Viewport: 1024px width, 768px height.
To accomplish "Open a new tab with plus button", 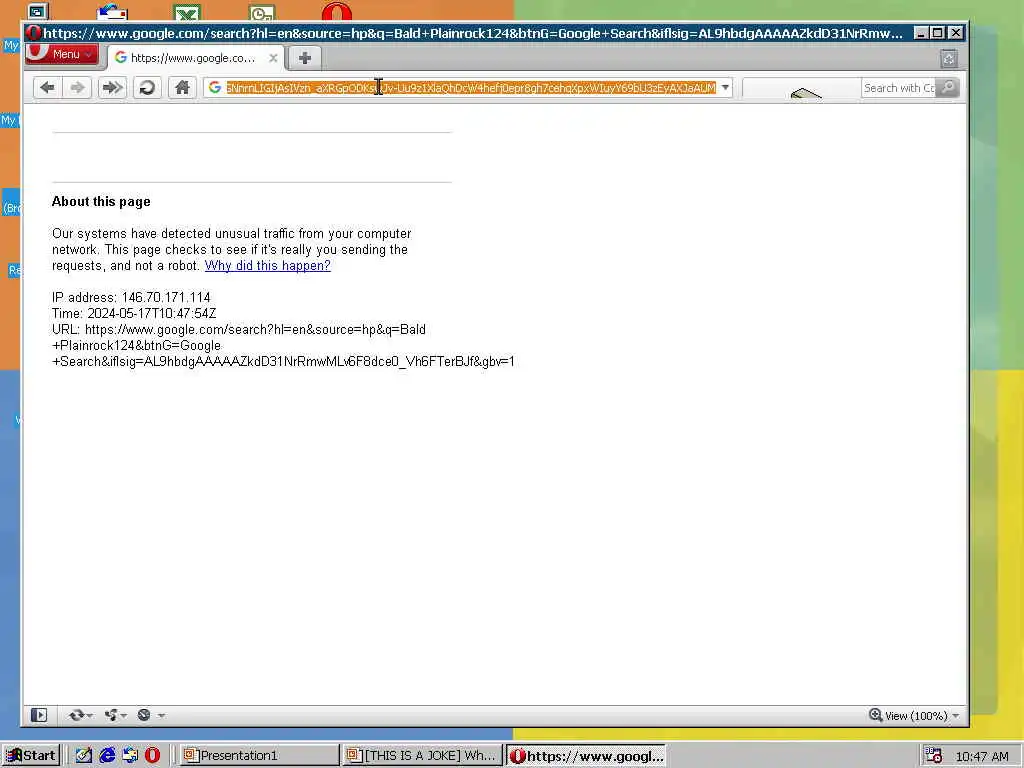I will (304, 58).
